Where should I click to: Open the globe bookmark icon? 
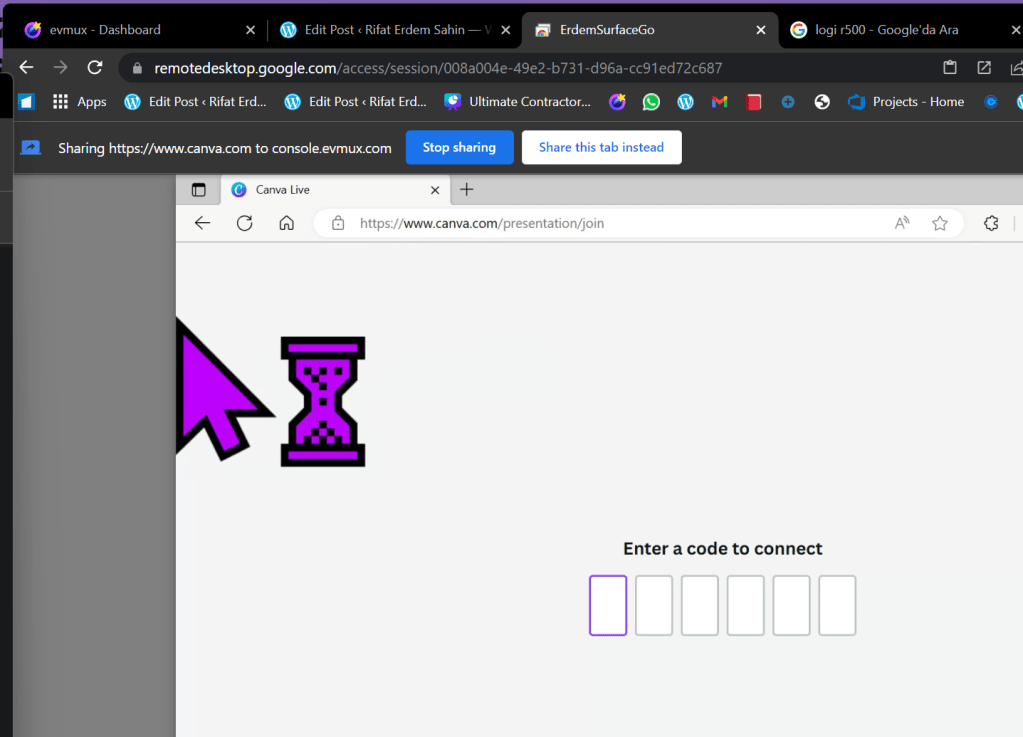(822, 102)
